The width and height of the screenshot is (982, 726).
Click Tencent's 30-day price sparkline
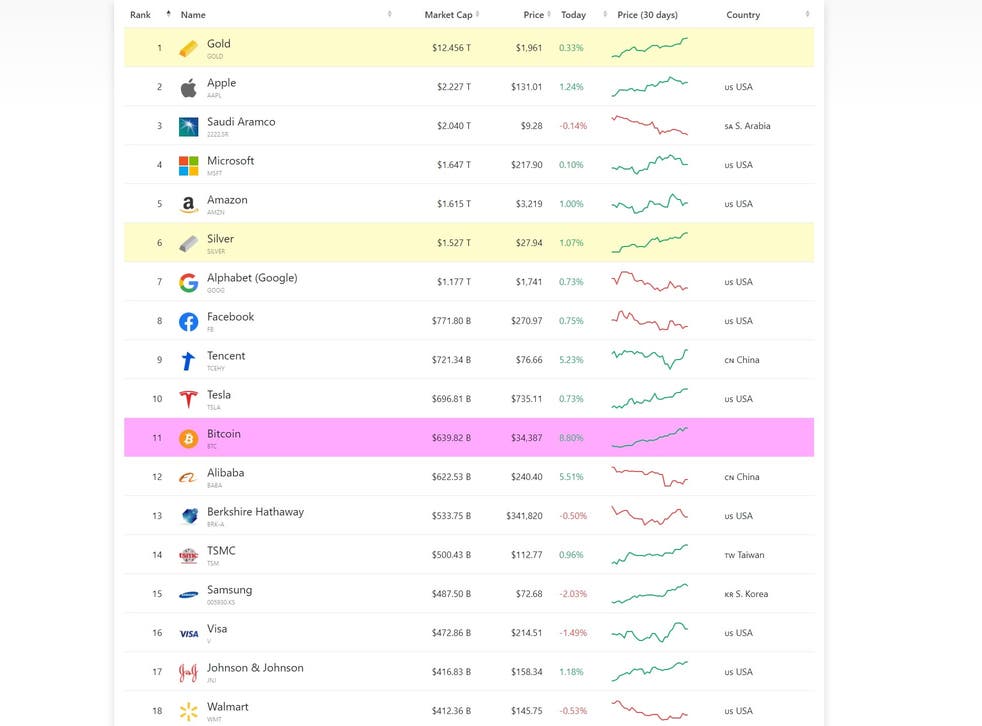649,359
